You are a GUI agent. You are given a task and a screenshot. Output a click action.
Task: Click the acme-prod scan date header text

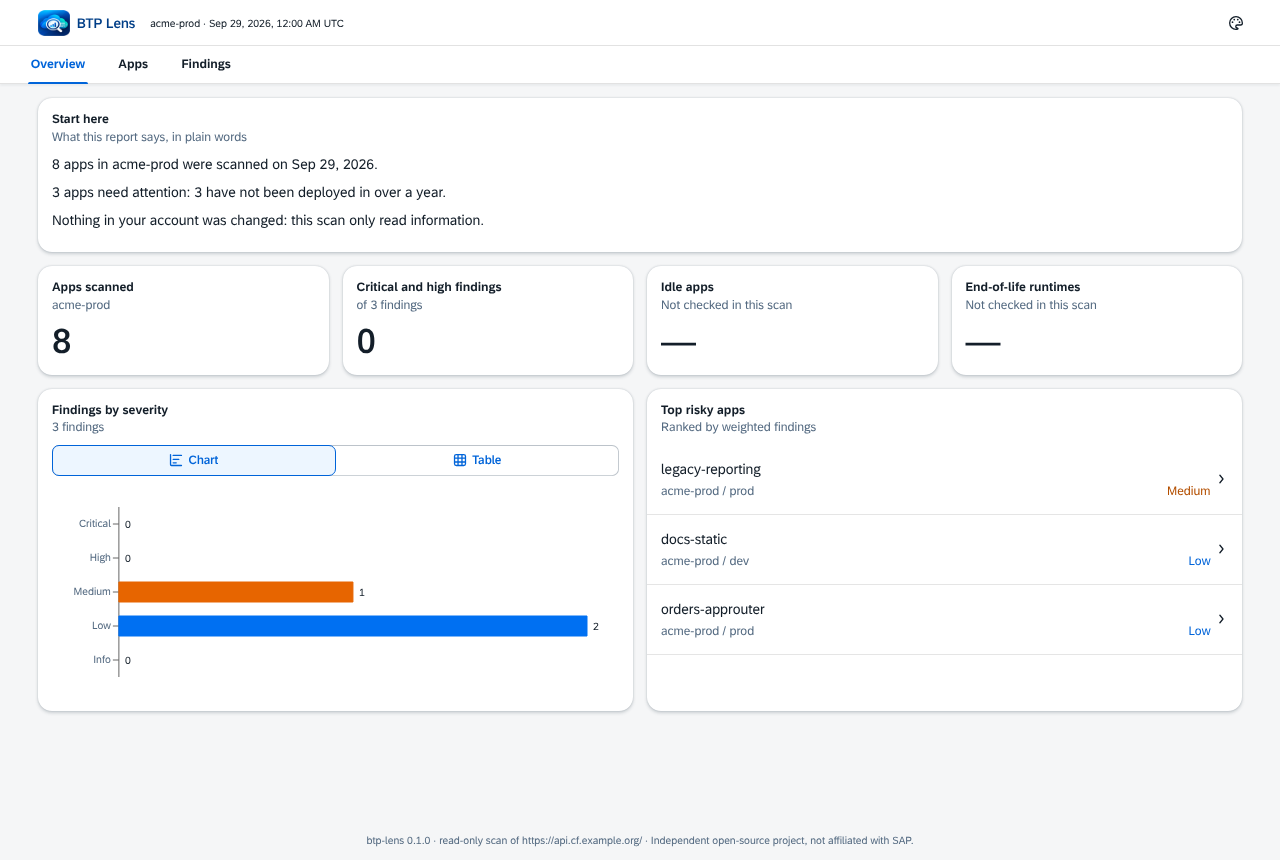click(247, 23)
